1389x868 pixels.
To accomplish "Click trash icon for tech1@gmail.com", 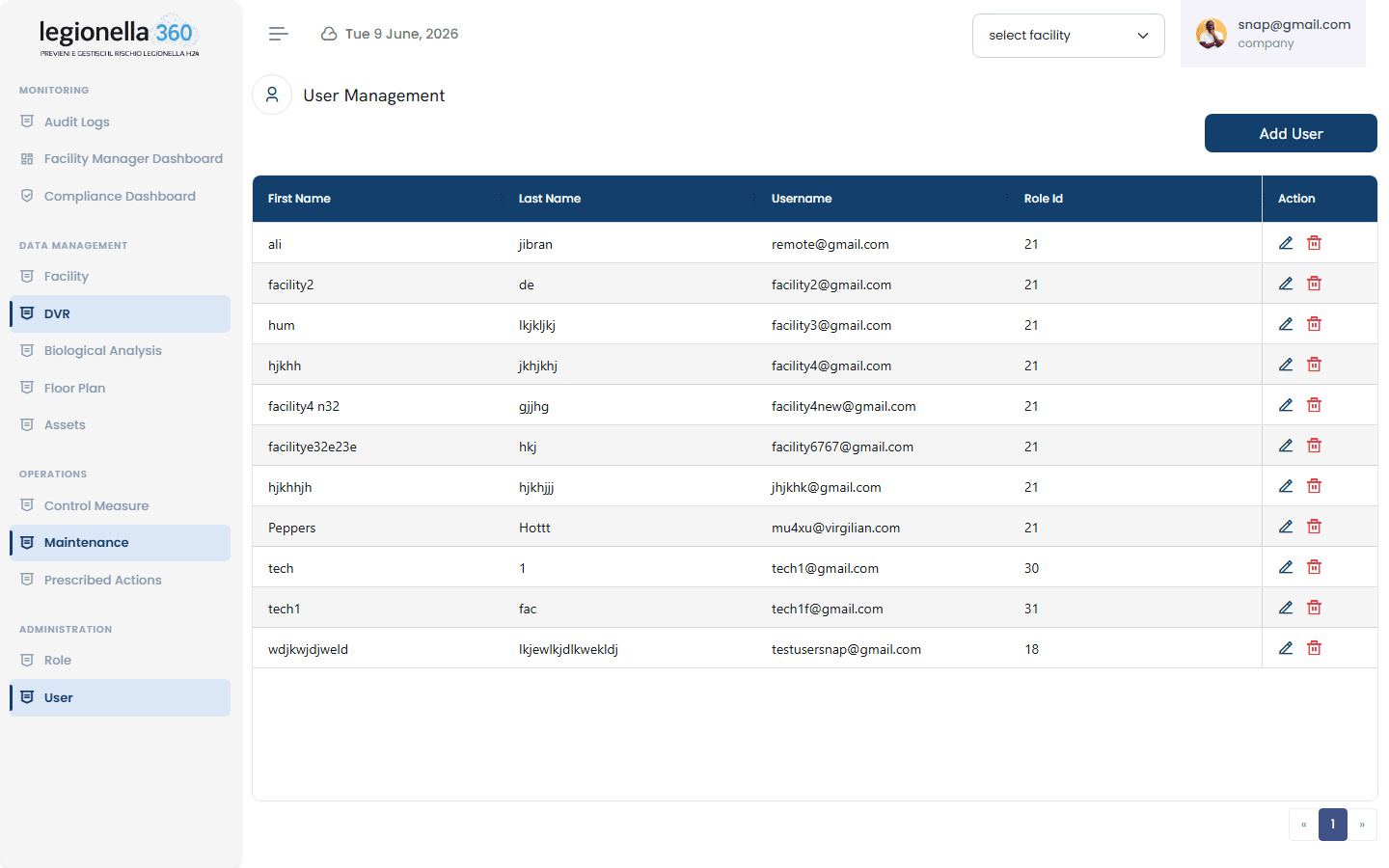I will click(x=1314, y=567).
